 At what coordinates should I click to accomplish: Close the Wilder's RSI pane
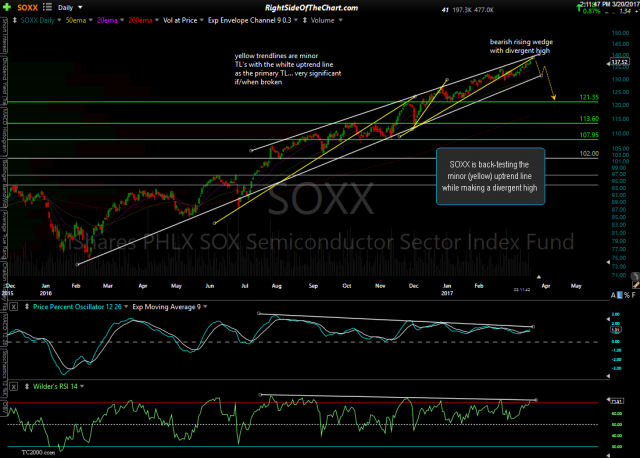13,386
